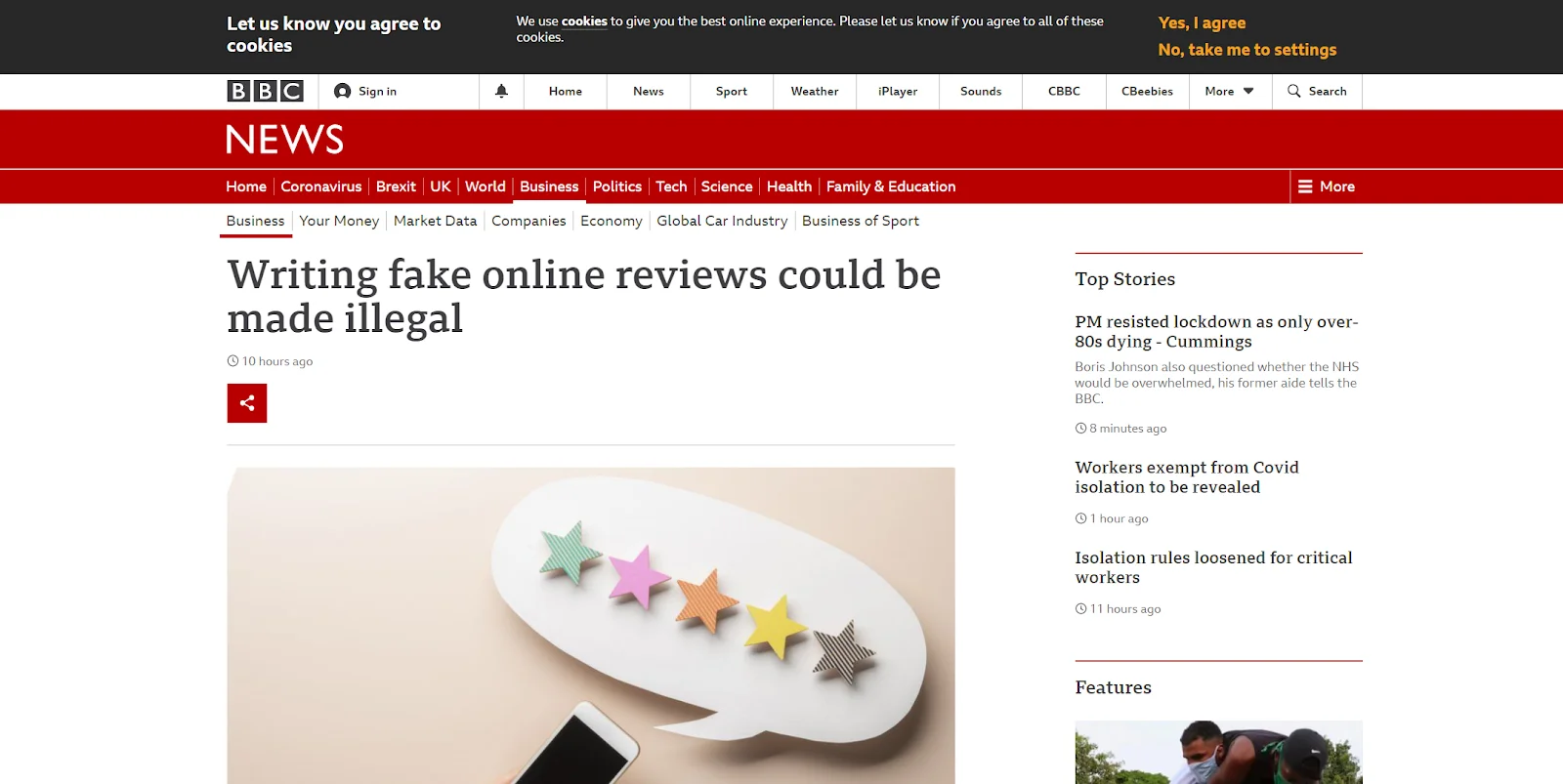Open iPlayer in BBC top bar
Screen dimensions: 1563x784
898,91
